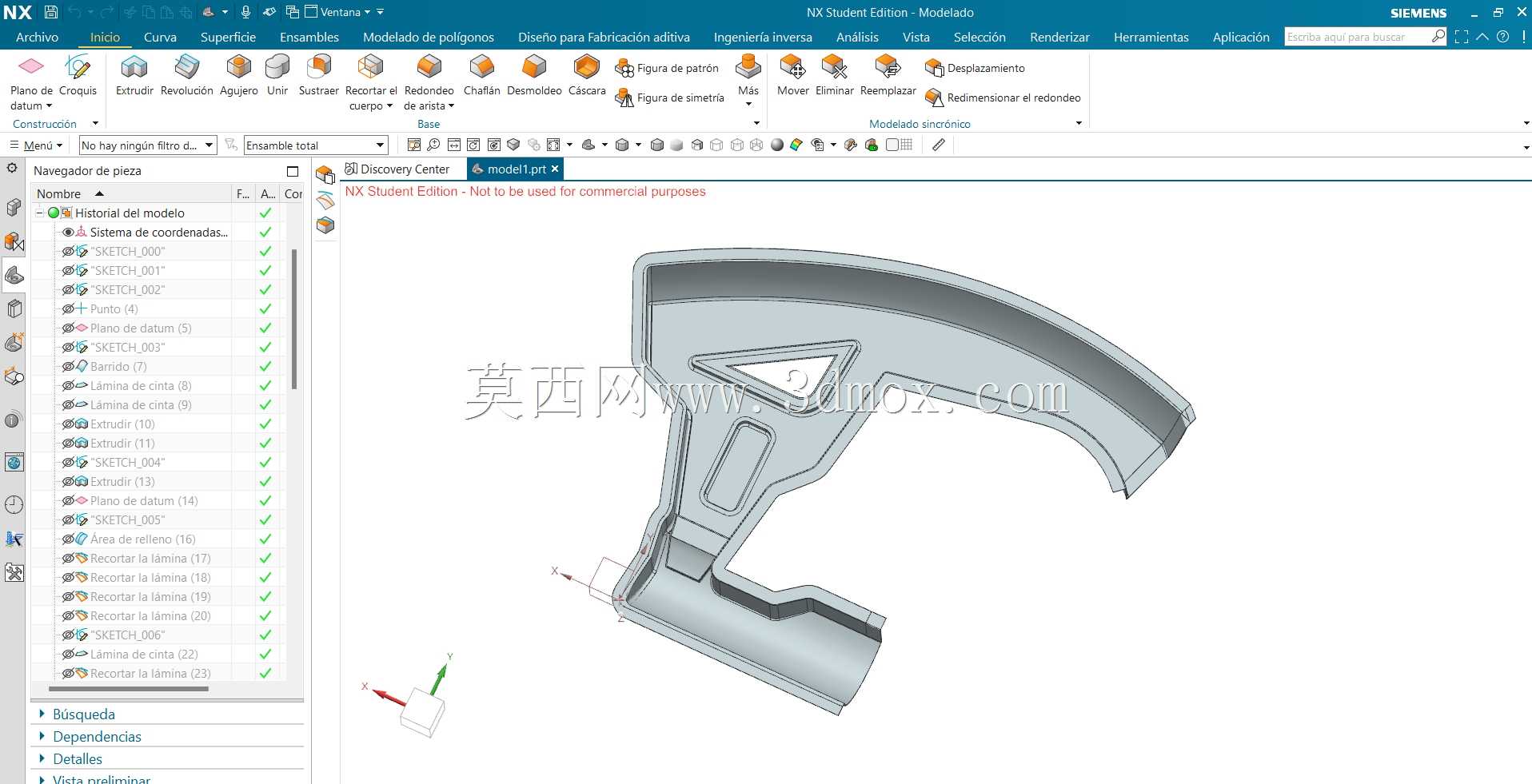
Task: Click Recortar el cuerpo icon
Action: pyautogui.click(x=370, y=67)
